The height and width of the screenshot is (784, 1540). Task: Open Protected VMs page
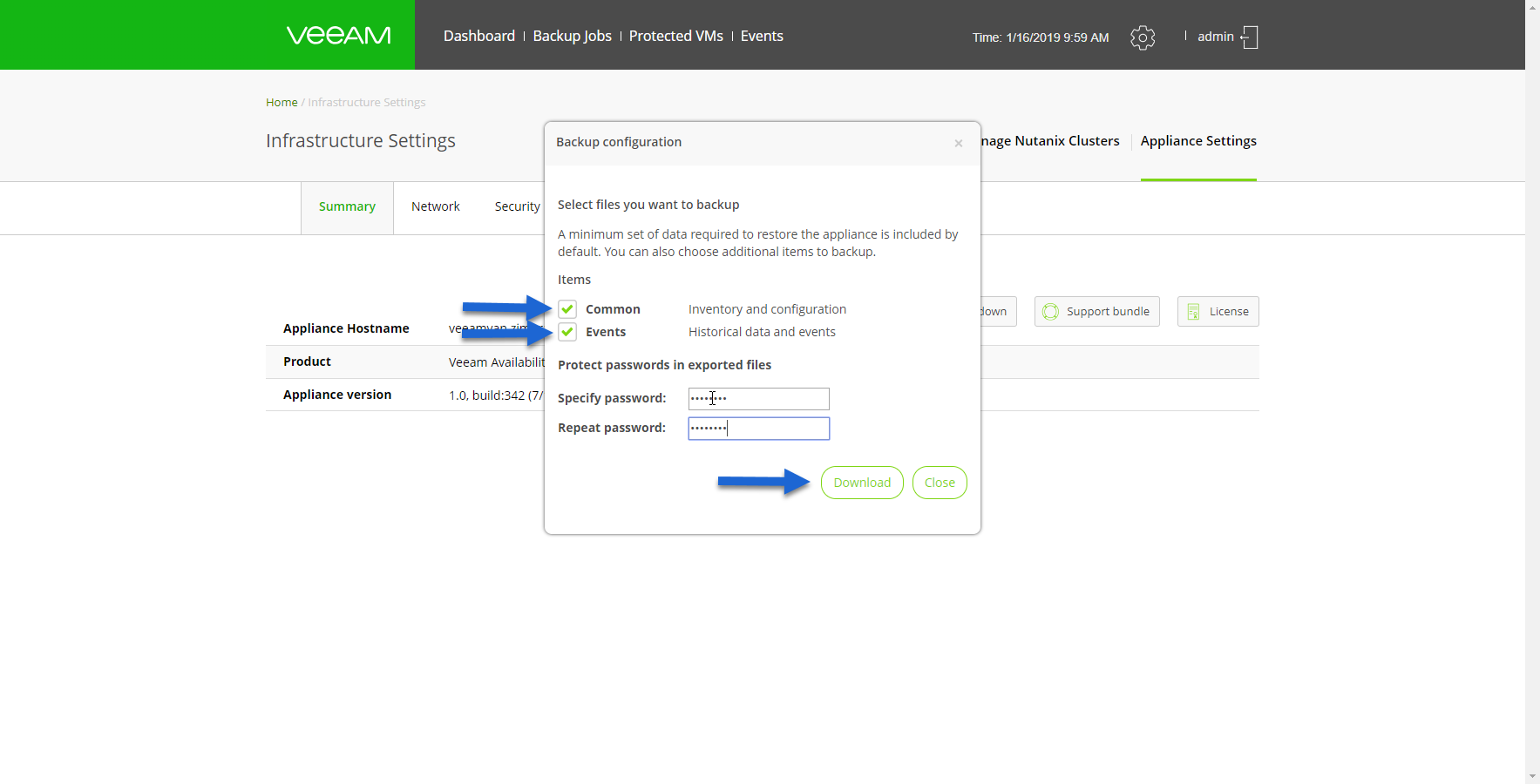[675, 36]
